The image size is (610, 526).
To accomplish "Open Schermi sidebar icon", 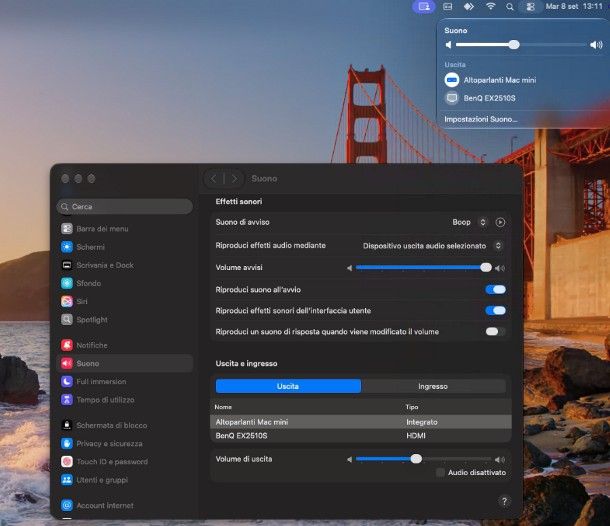I will tap(67, 247).
